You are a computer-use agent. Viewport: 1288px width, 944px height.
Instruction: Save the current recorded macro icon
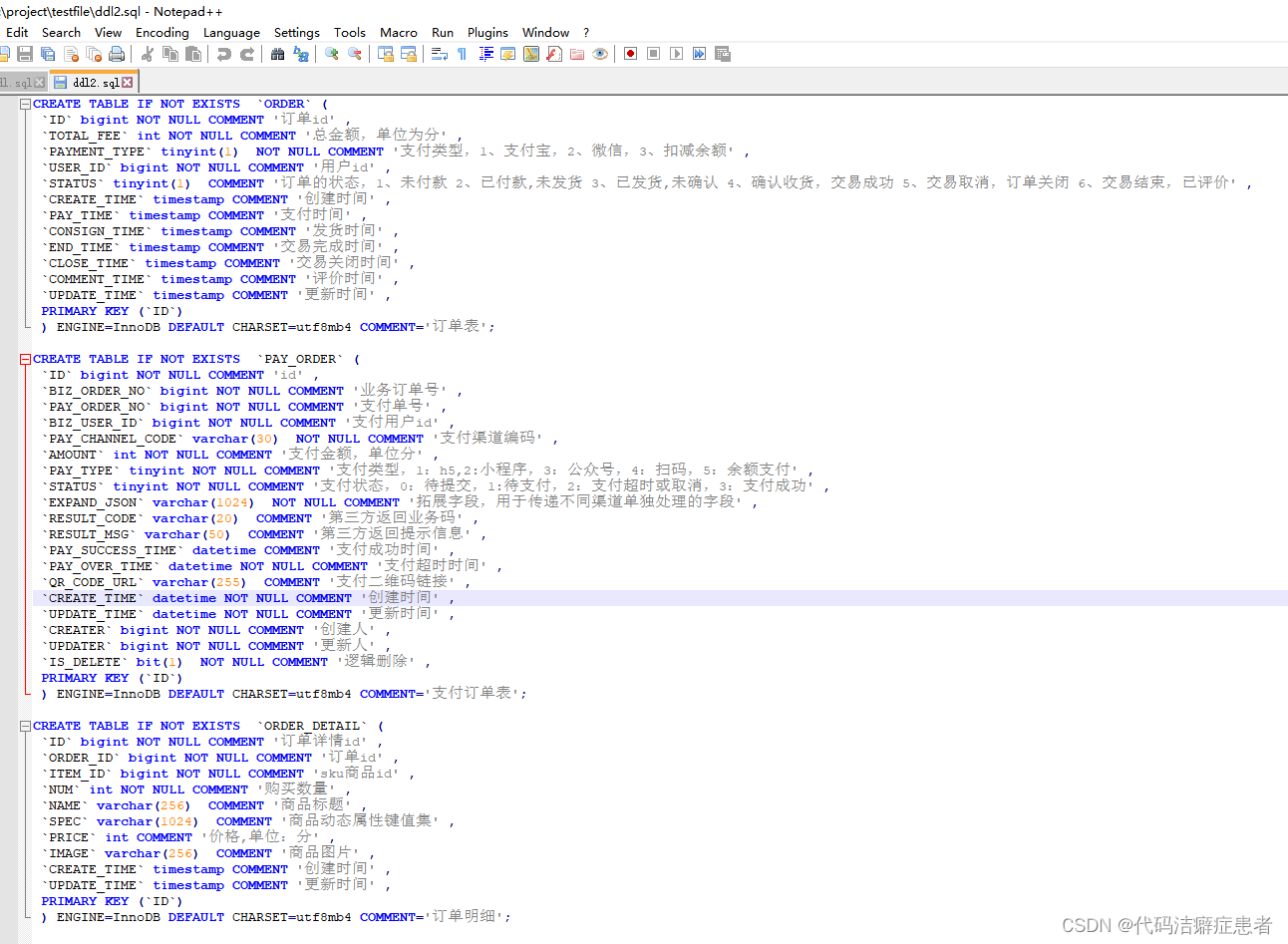pyautogui.click(x=723, y=54)
